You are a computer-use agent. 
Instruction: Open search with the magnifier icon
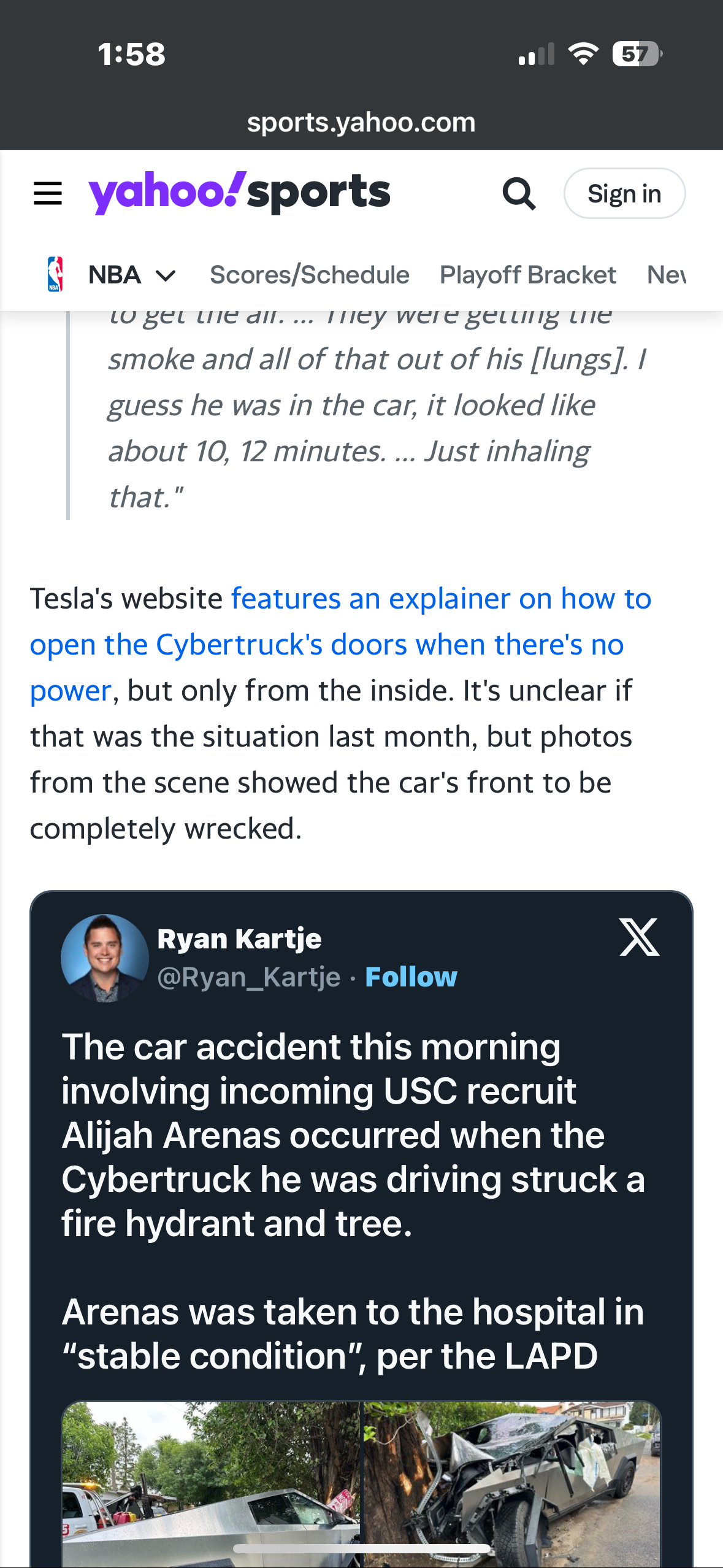[x=519, y=194]
